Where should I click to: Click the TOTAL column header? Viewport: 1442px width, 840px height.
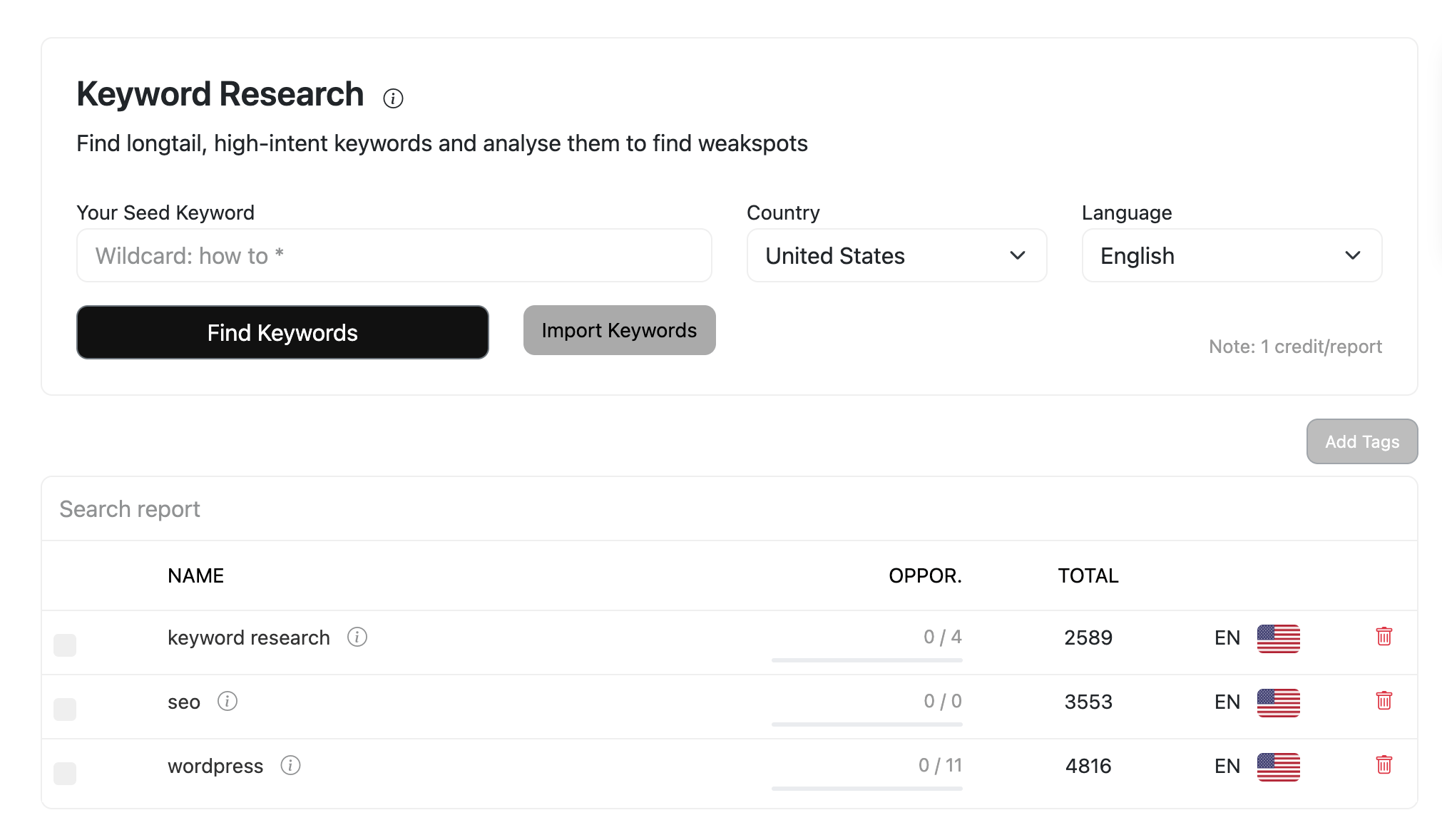pos(1087,575)
